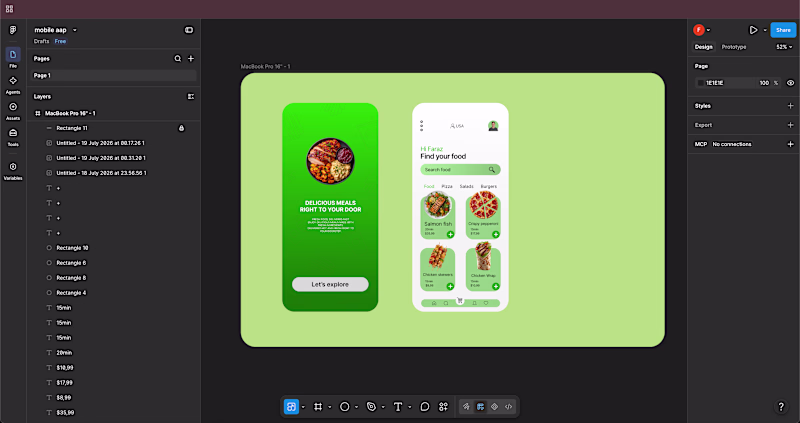Click the Drafts location link

coord(41,41)
